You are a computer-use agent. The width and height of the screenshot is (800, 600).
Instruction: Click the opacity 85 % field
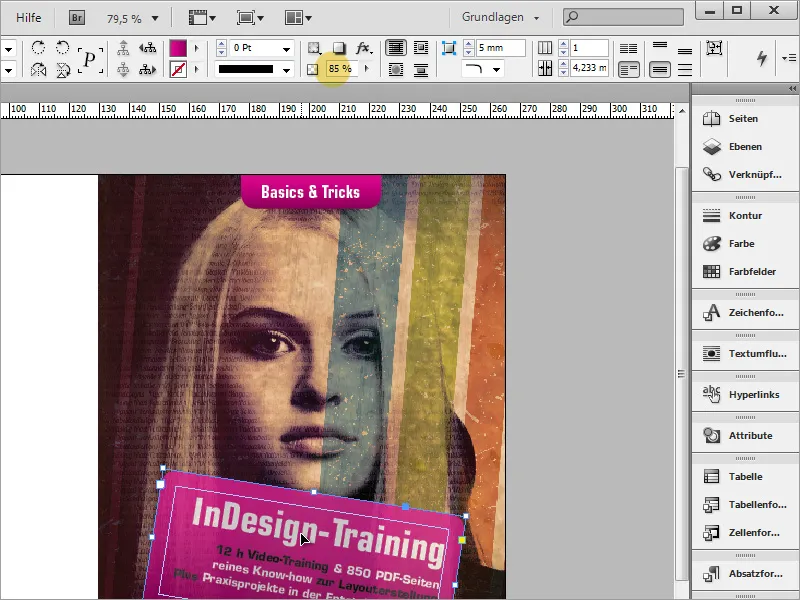341,68
